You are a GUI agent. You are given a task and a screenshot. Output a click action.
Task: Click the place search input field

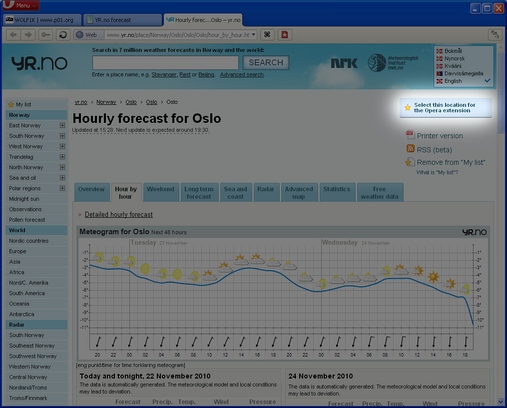(x=165, y=62)
